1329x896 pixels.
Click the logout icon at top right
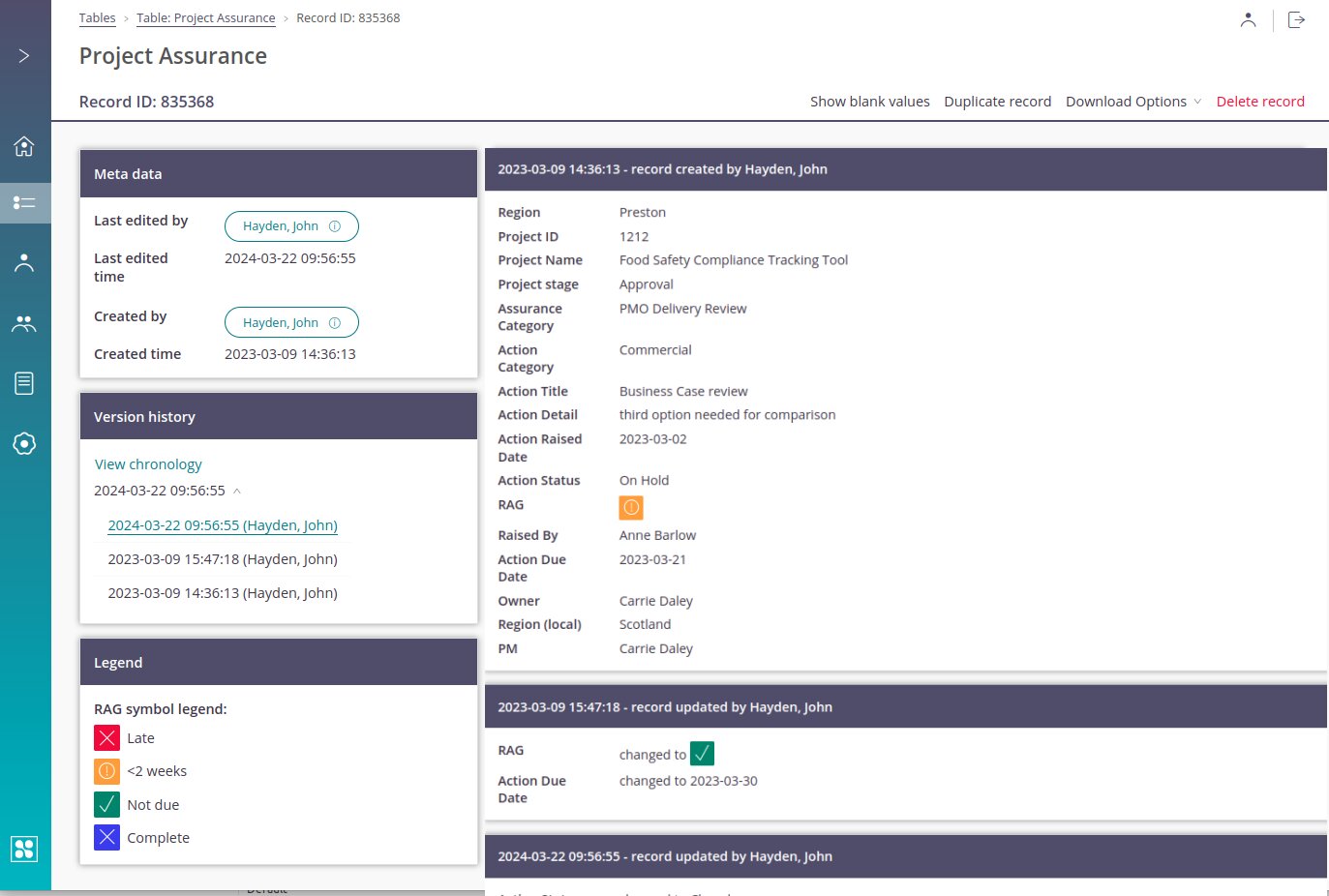(x=1296, y=19)
